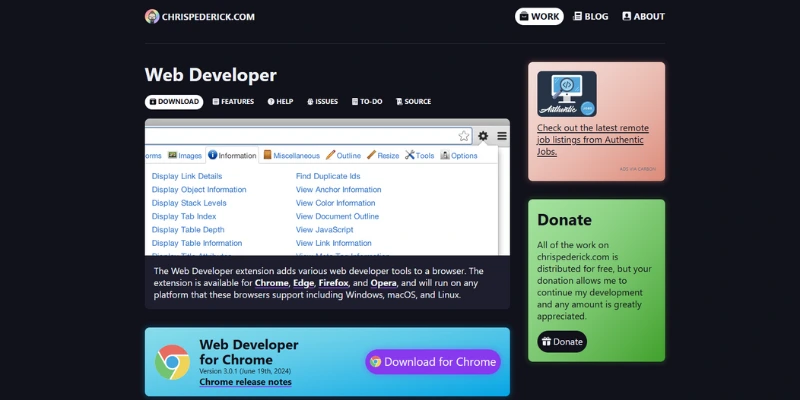Viewport: 800px width, 400px height.
Task: Click the Web Developer page heading
Action: tap(211, 75)
